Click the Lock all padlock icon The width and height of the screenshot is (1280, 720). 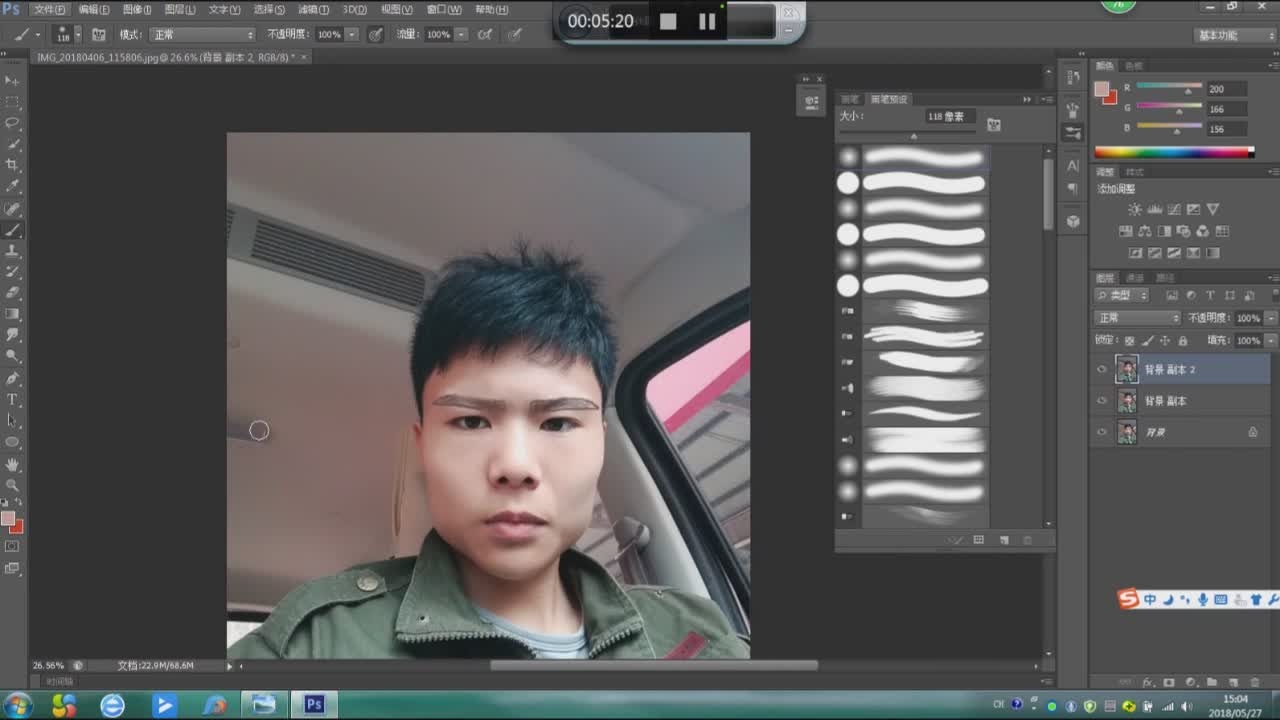(x=1183, y=341)
